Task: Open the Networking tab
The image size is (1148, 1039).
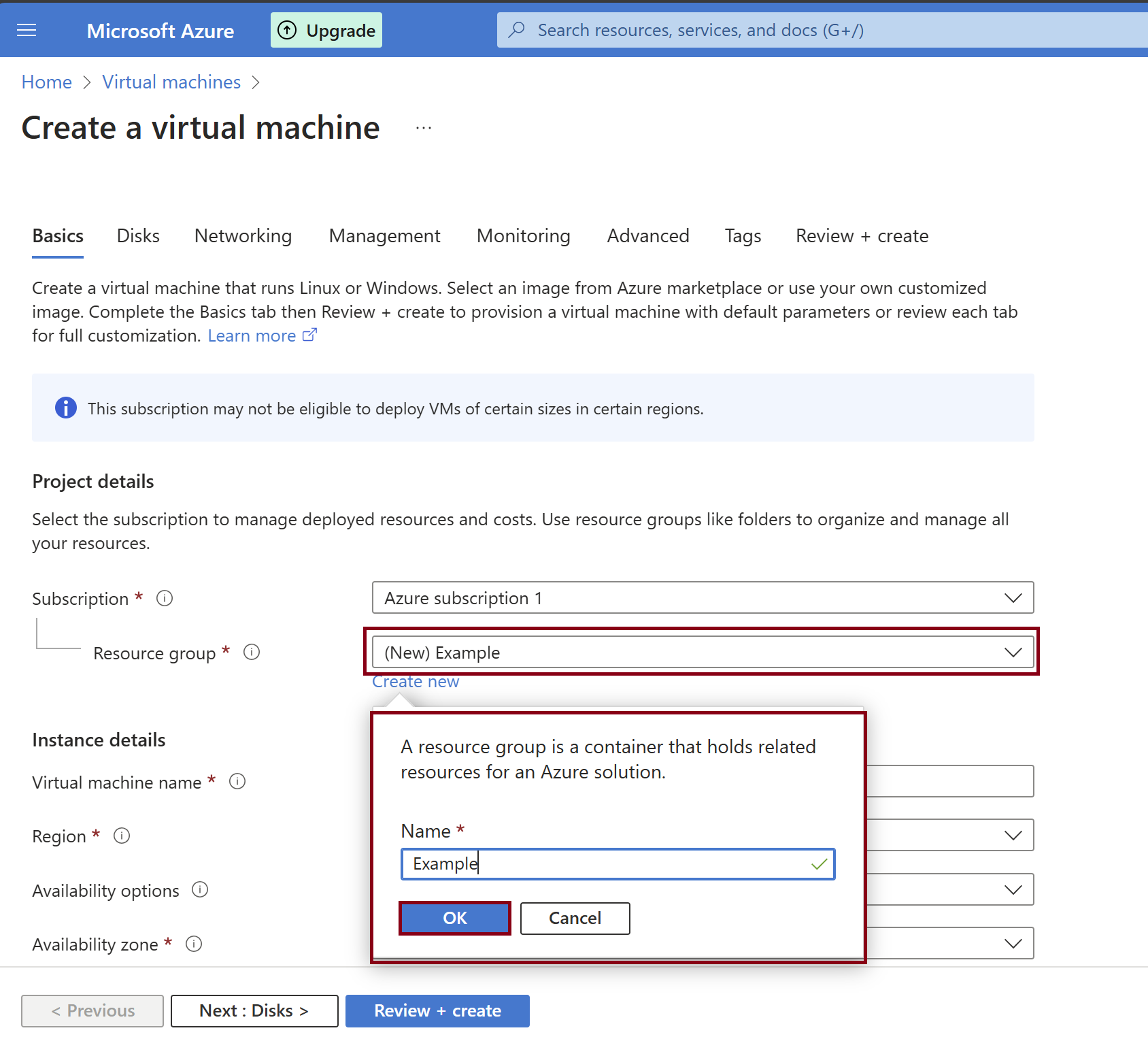Action: click(x=243, y=235)
